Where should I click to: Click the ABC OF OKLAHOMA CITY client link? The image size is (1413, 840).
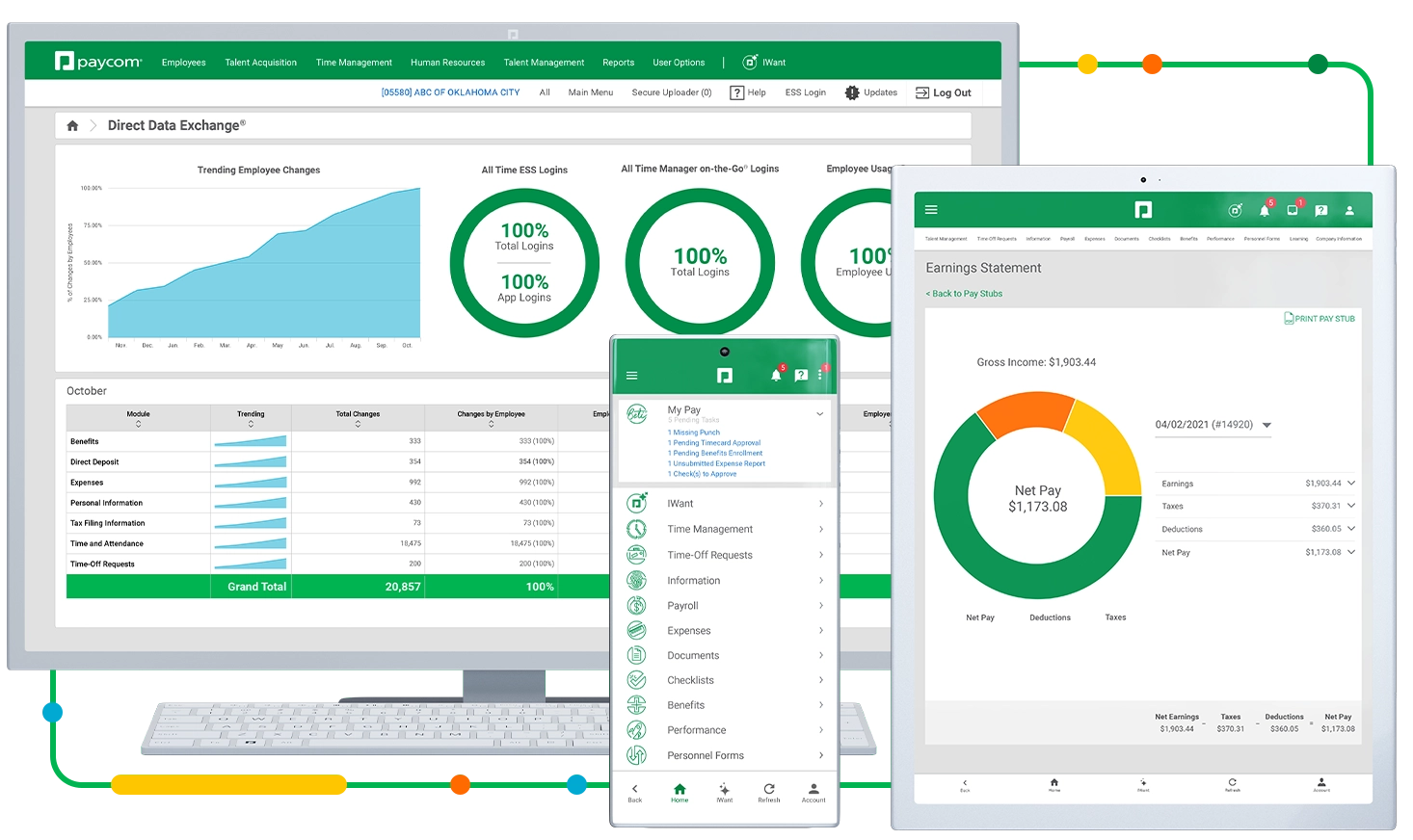coord(450,92)
